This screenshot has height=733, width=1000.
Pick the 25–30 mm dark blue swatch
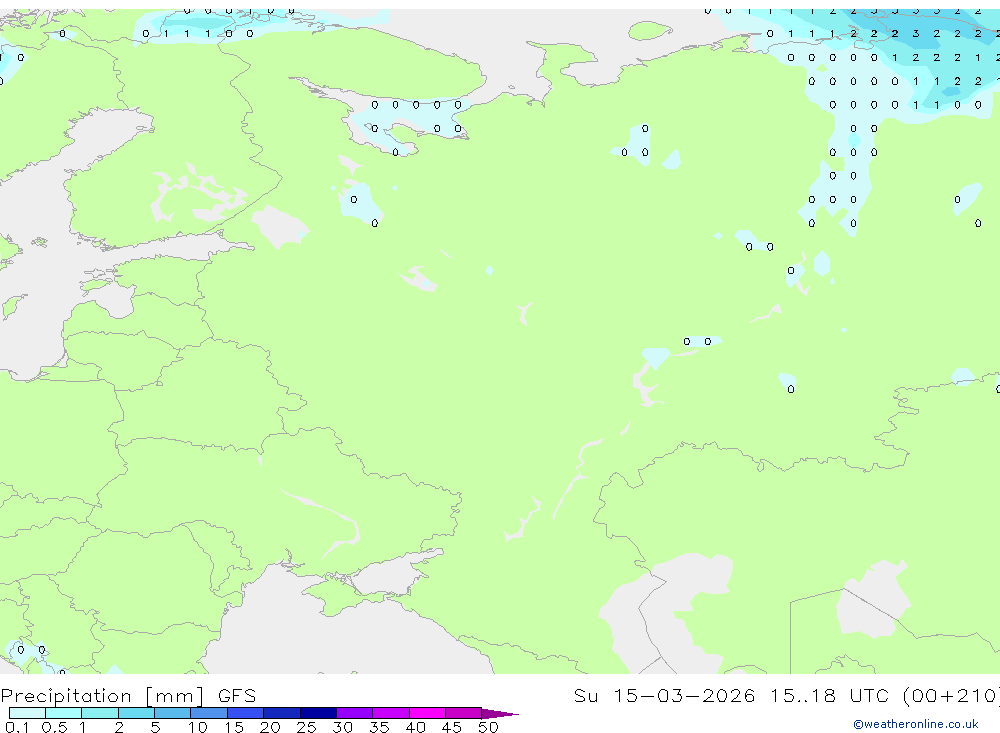point(318,713)
